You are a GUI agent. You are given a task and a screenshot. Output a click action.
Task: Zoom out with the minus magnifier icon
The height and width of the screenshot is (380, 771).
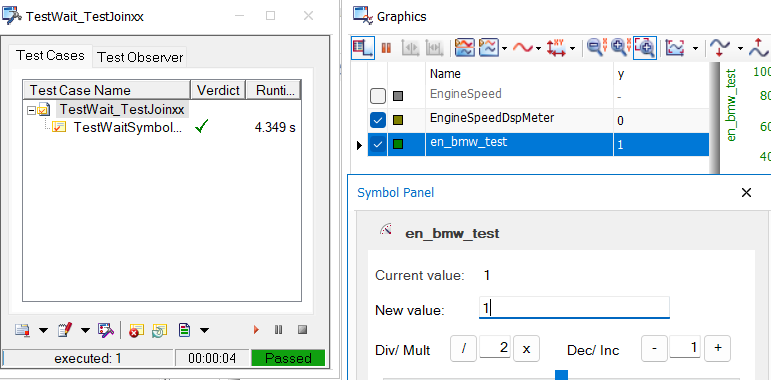pos(596,48)
